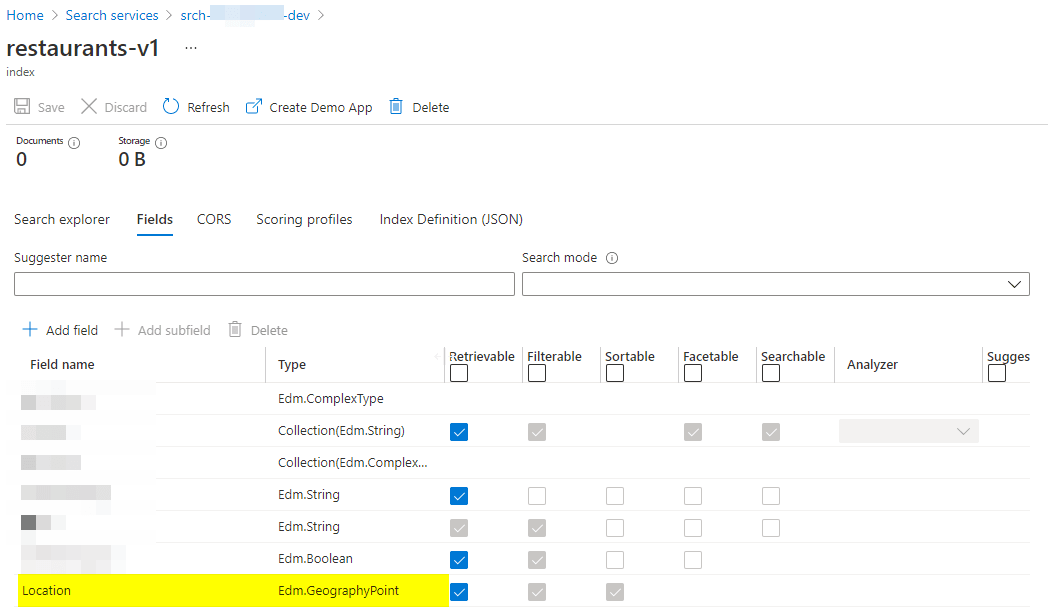Navigate to Home via breadcrumb
Screen dimensions: 1048x610
click(x=25, y=15)
